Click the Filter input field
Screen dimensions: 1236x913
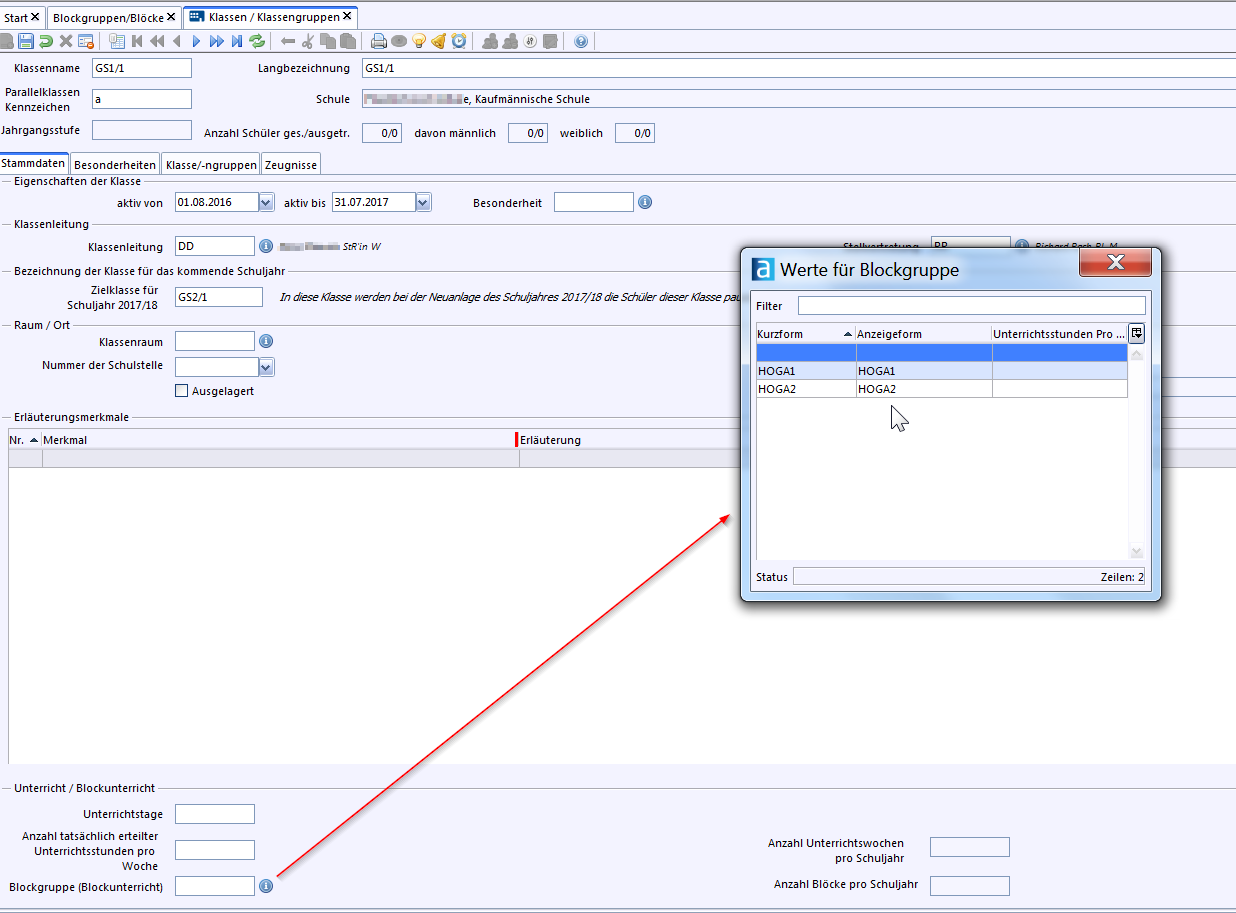pyautogui.click(x=971, y=306)
